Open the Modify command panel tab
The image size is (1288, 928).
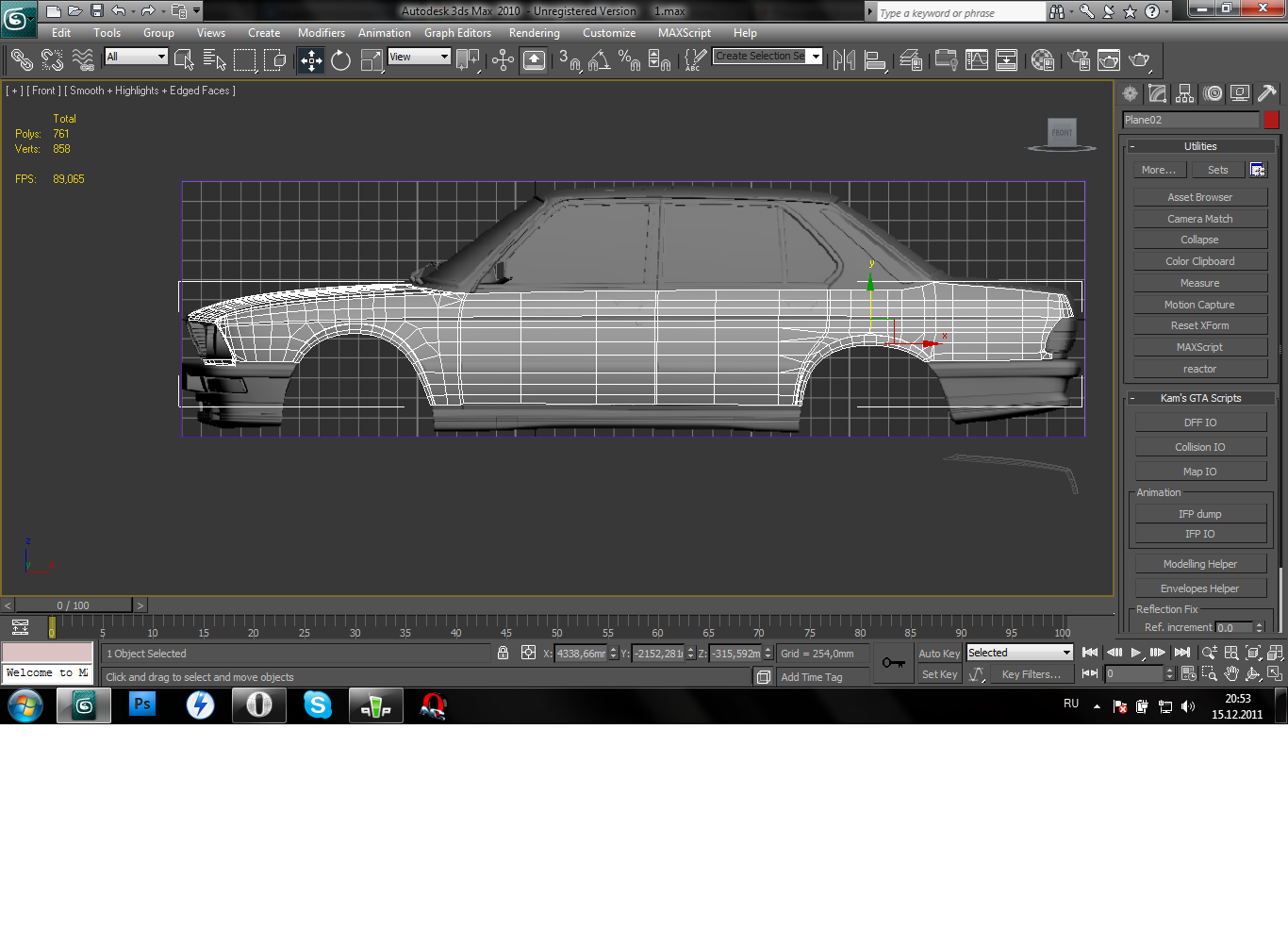[x=1158, y=93]
